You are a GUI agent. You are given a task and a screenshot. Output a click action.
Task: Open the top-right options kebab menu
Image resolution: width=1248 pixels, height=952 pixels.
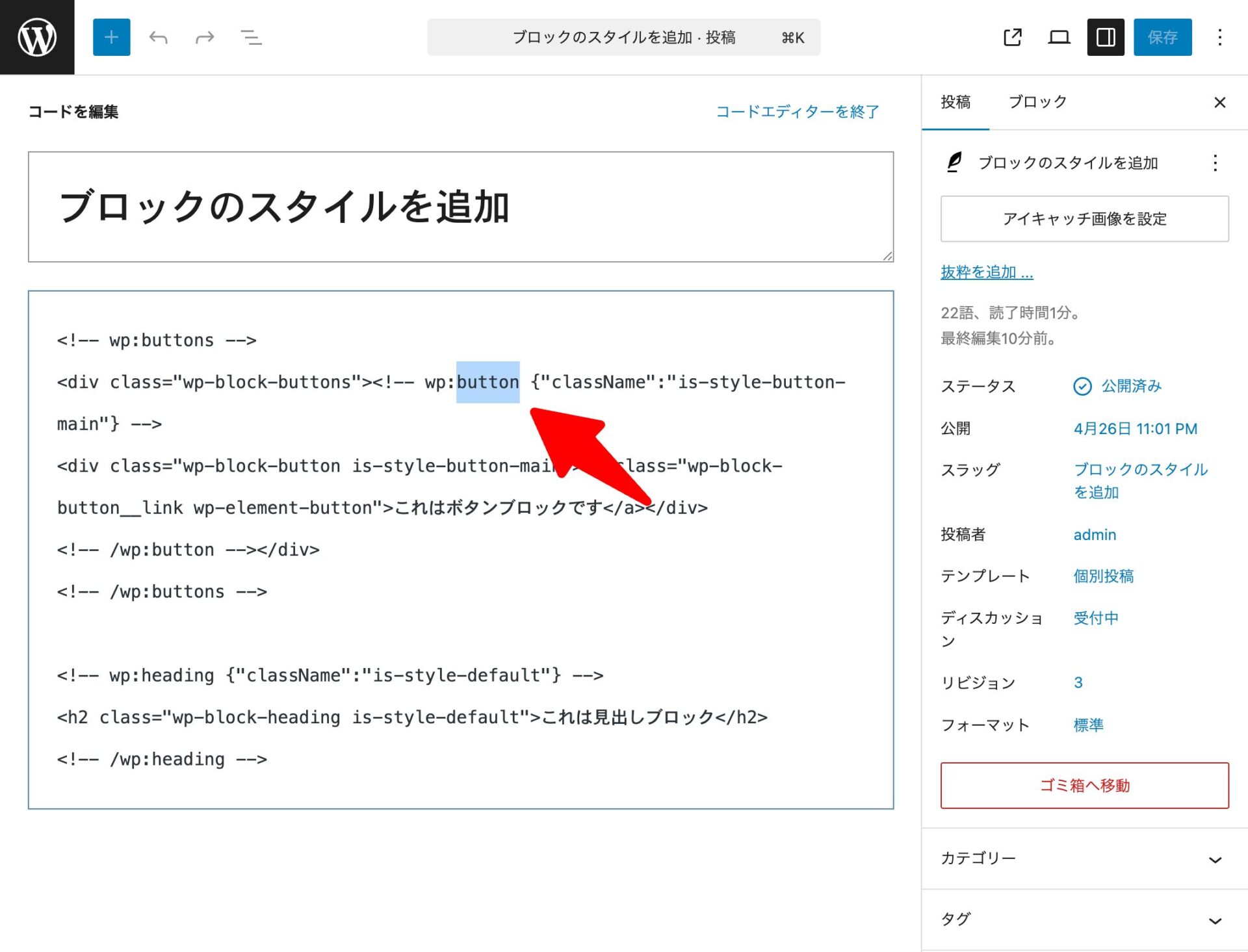pyautogui.click(x=1219, y=37)
